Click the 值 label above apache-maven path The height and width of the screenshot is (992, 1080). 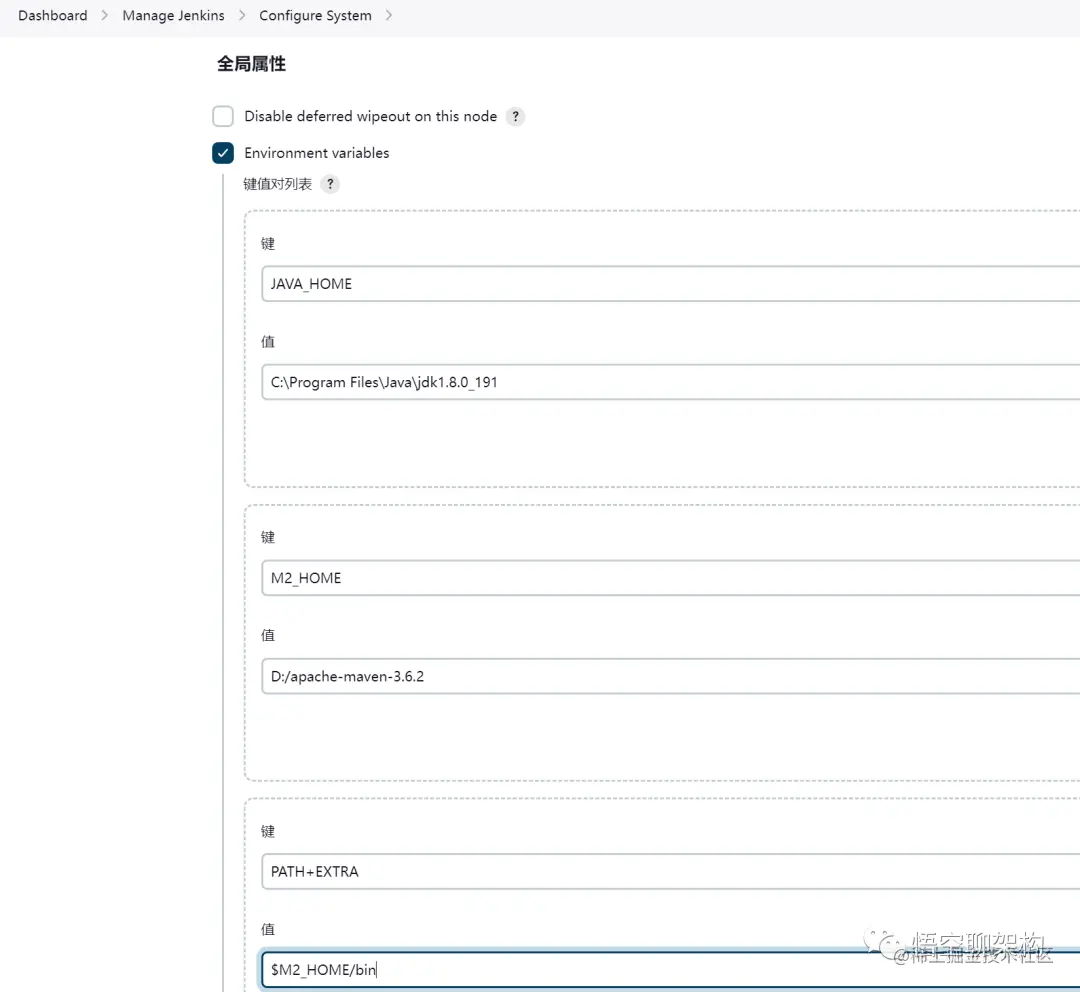coord(268,635)
